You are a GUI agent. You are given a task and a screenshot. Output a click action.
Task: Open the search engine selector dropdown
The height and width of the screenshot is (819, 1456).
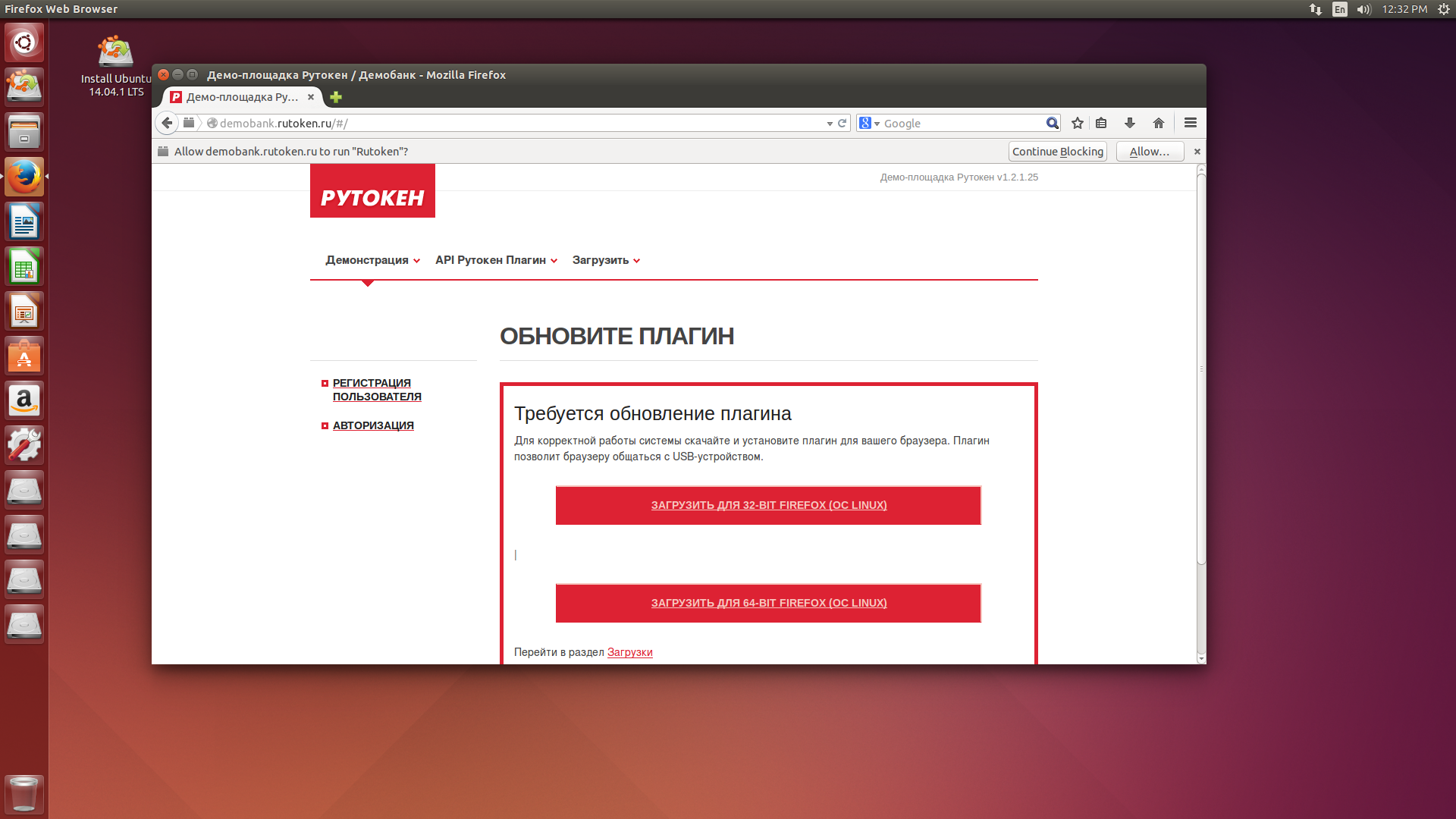(x=869, y=122)
